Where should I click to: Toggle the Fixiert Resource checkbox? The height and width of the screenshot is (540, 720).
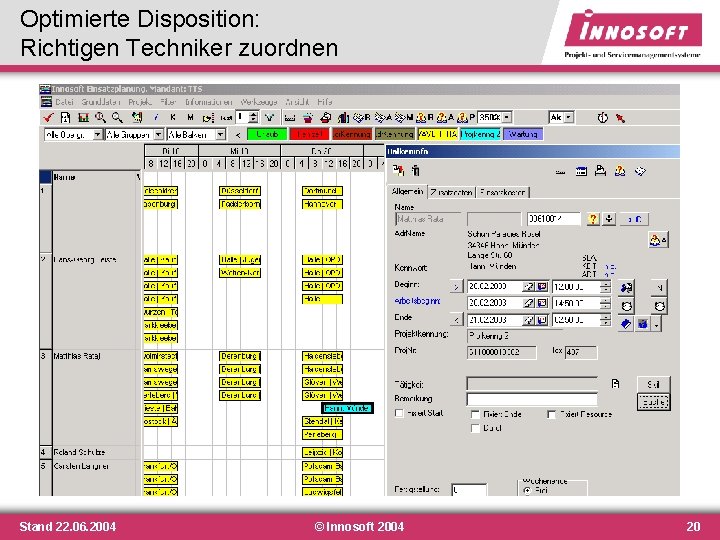pos(551,414)
